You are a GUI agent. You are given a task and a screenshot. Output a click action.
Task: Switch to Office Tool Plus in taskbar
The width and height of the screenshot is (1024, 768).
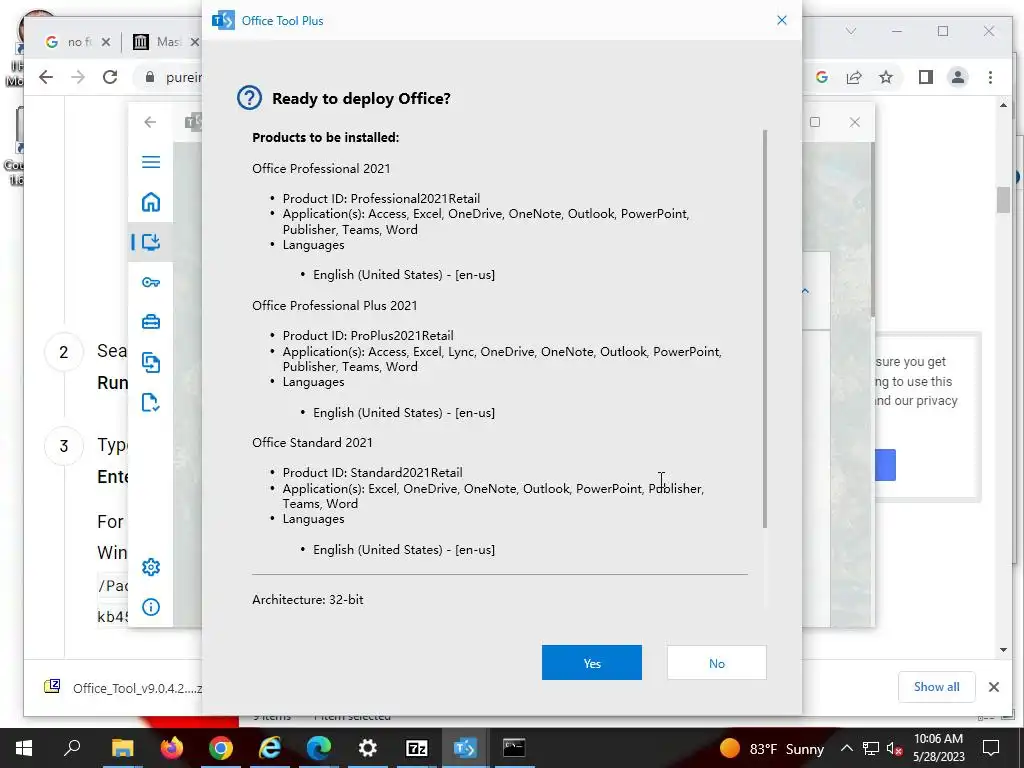pyautogui.click(x=465, y=748)
